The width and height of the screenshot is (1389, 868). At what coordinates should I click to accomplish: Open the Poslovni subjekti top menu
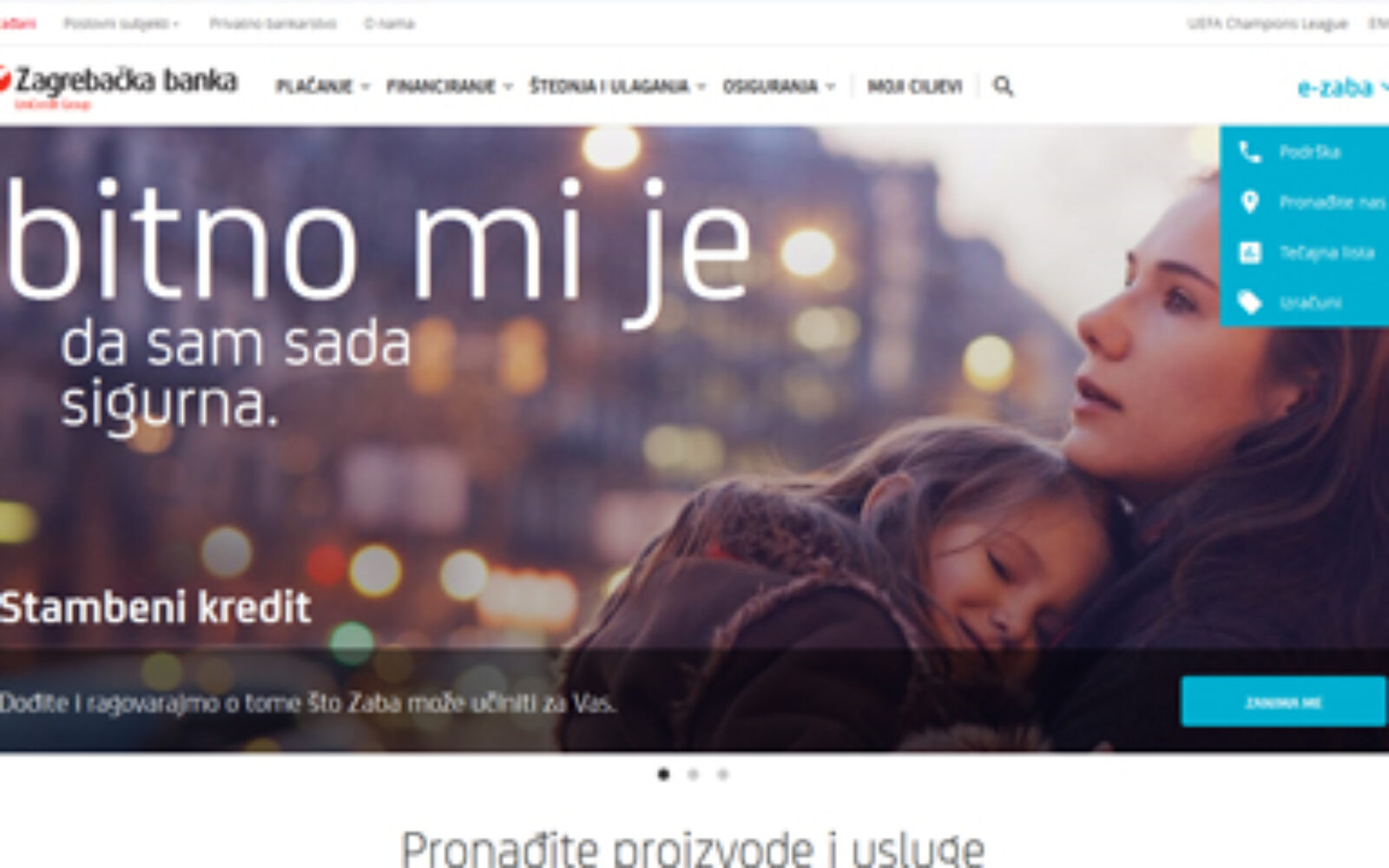122,23
